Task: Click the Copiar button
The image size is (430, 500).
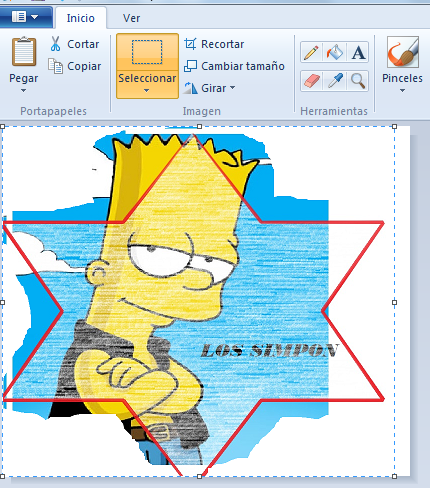Action: coord(74,66)
